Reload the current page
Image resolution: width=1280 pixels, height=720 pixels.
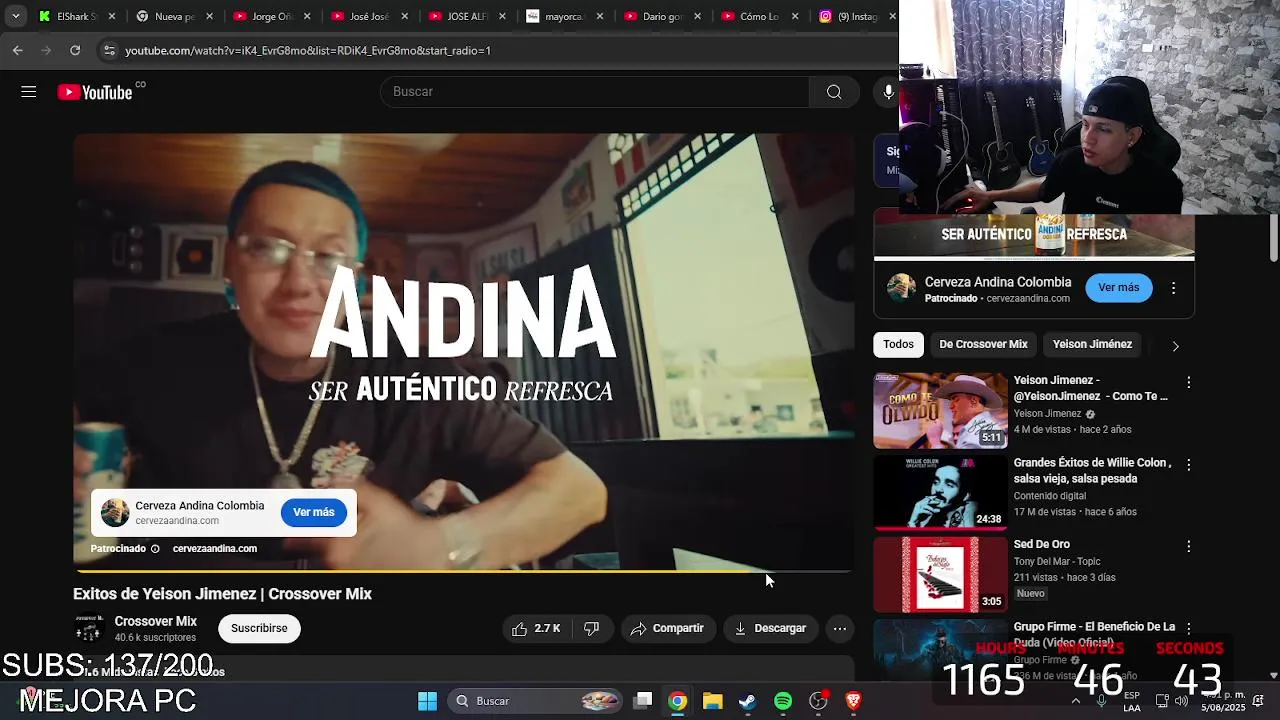tap(75, 50)
